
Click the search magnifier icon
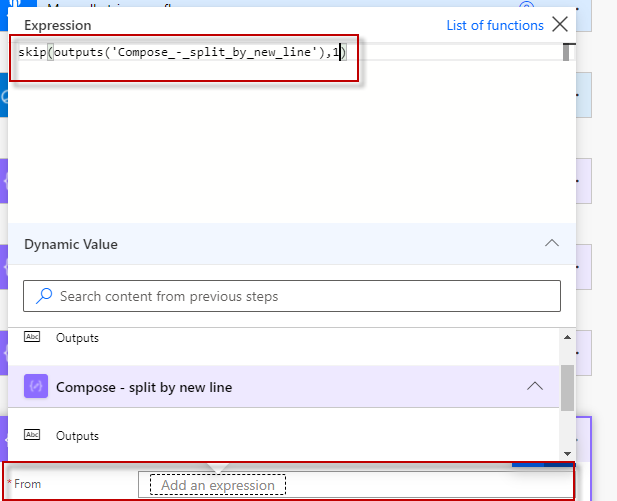click(43, 296)
